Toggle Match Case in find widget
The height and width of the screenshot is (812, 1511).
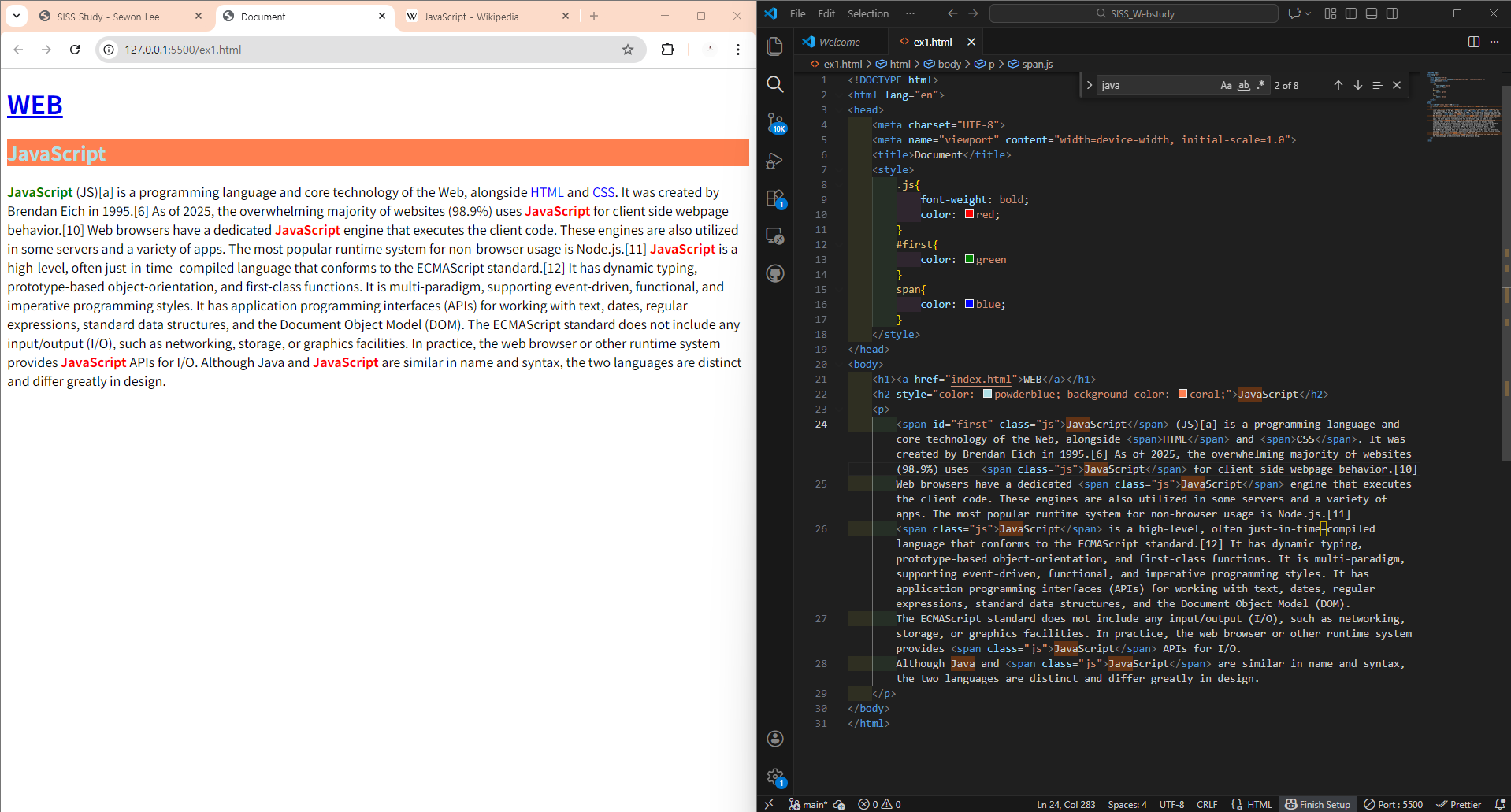tap(1226, 85)
